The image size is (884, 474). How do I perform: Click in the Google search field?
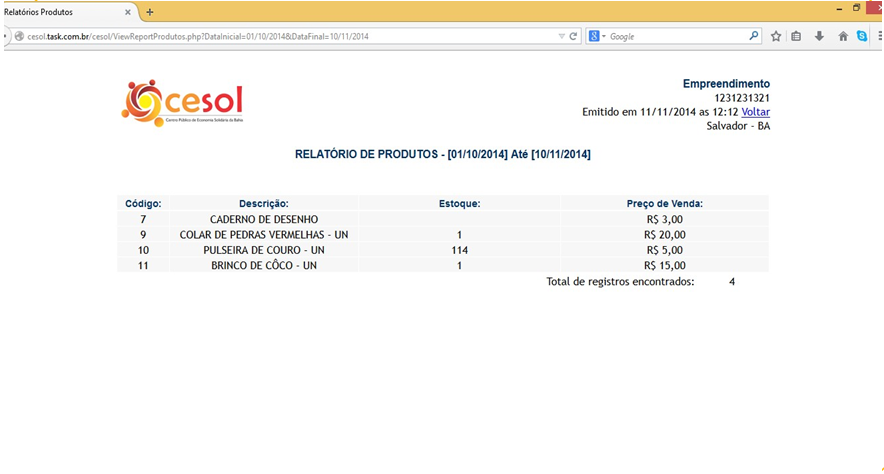coord(675,36)
